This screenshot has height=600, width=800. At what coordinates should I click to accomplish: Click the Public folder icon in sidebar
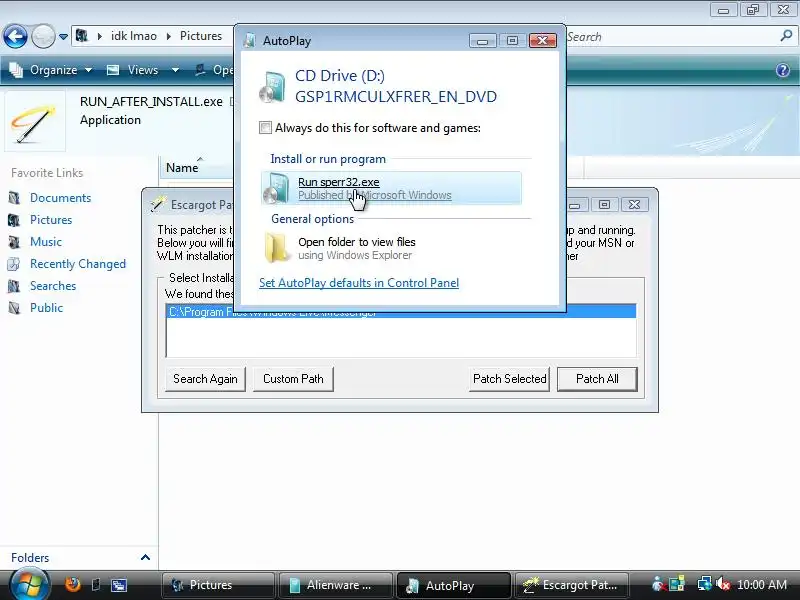point(14,308)
